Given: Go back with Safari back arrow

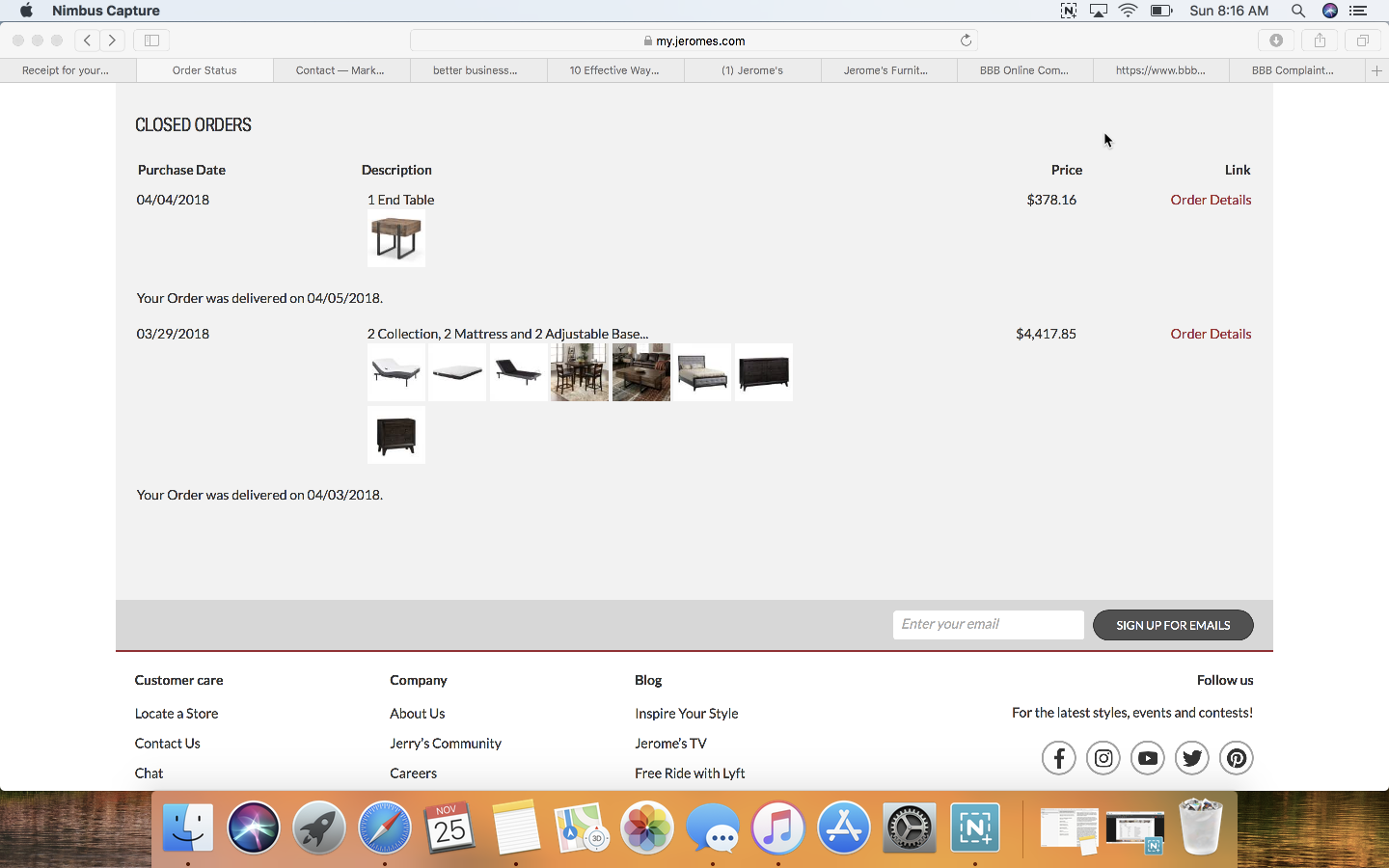Looking at the screenshot, I should [87, 41].
